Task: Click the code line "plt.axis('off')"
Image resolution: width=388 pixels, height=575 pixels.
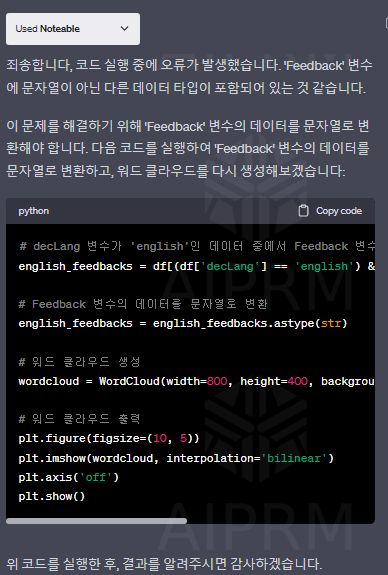Action: pos(69,477)
